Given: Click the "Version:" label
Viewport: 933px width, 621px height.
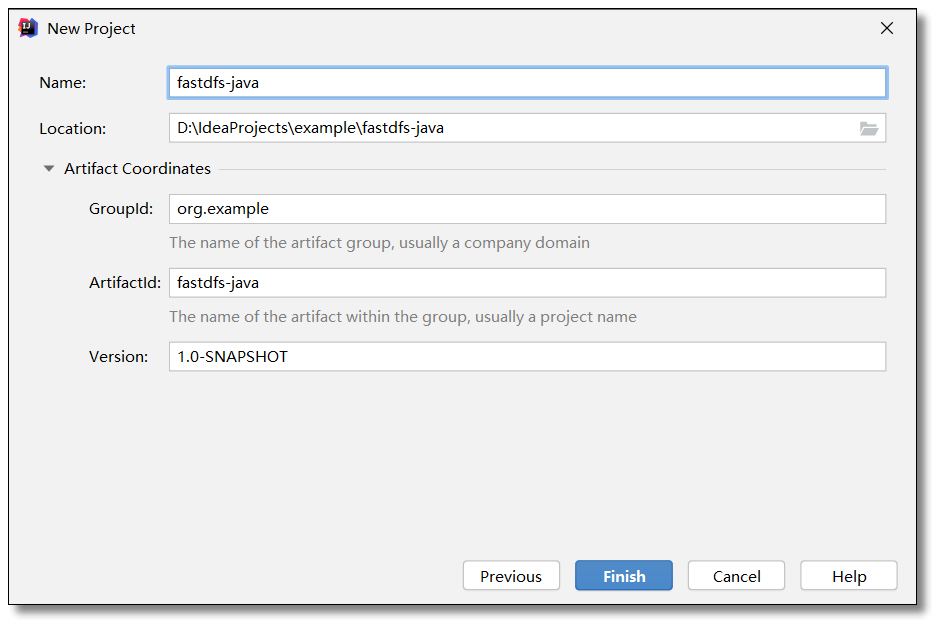Looking at the screenshot, I should pos(118,357).
